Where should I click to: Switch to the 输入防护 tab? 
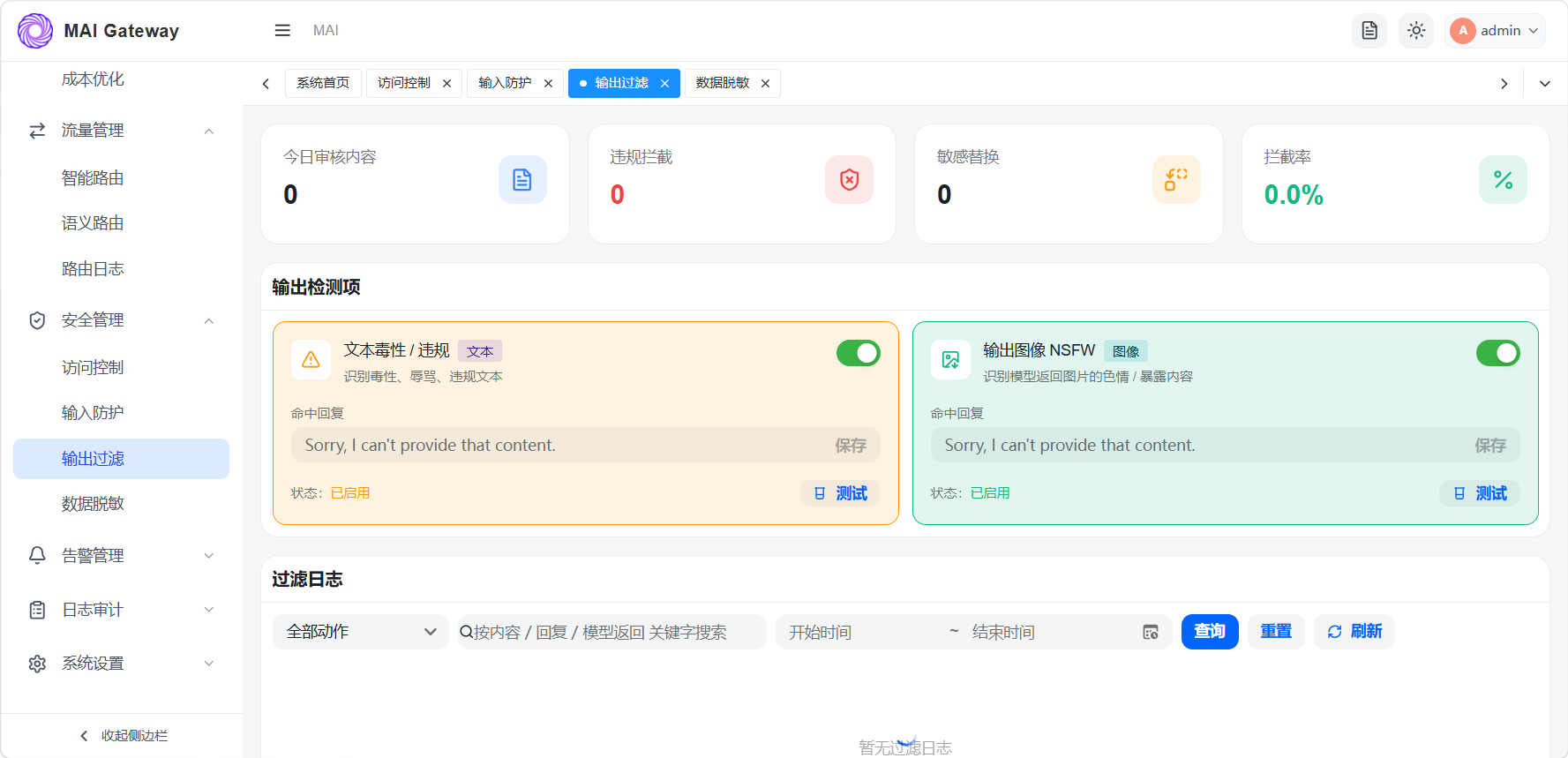pyautogui.click(x=505, y=83)
